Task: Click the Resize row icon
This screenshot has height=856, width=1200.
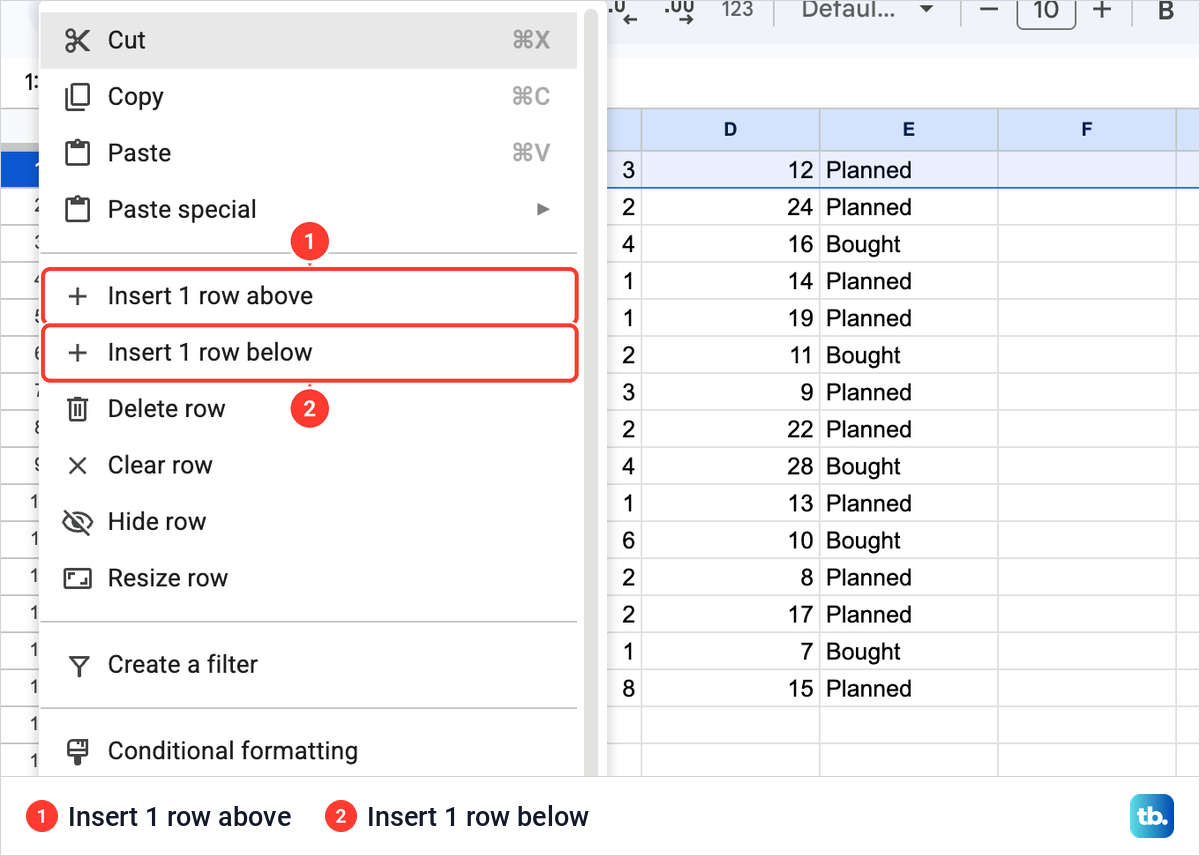Action: pos(77,578)
